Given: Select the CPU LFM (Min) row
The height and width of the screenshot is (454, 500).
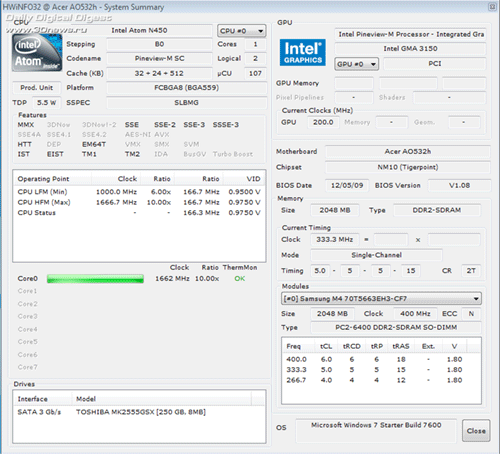Looking at the screenshot, I should click(139, 192).
